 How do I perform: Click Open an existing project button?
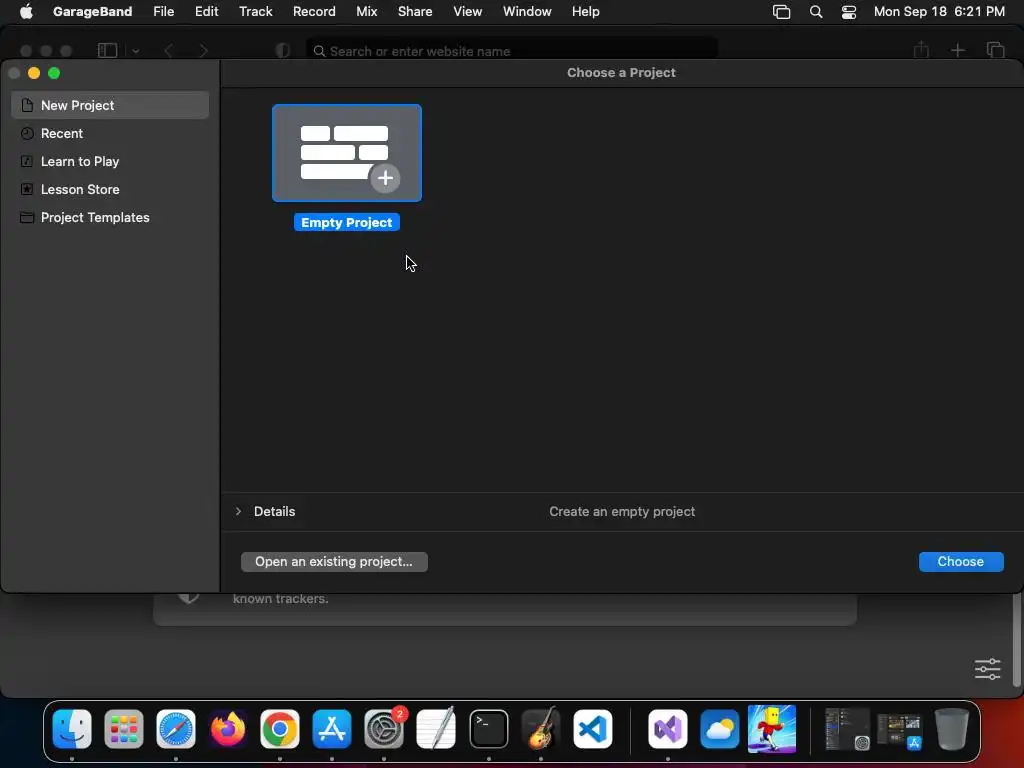334,562
